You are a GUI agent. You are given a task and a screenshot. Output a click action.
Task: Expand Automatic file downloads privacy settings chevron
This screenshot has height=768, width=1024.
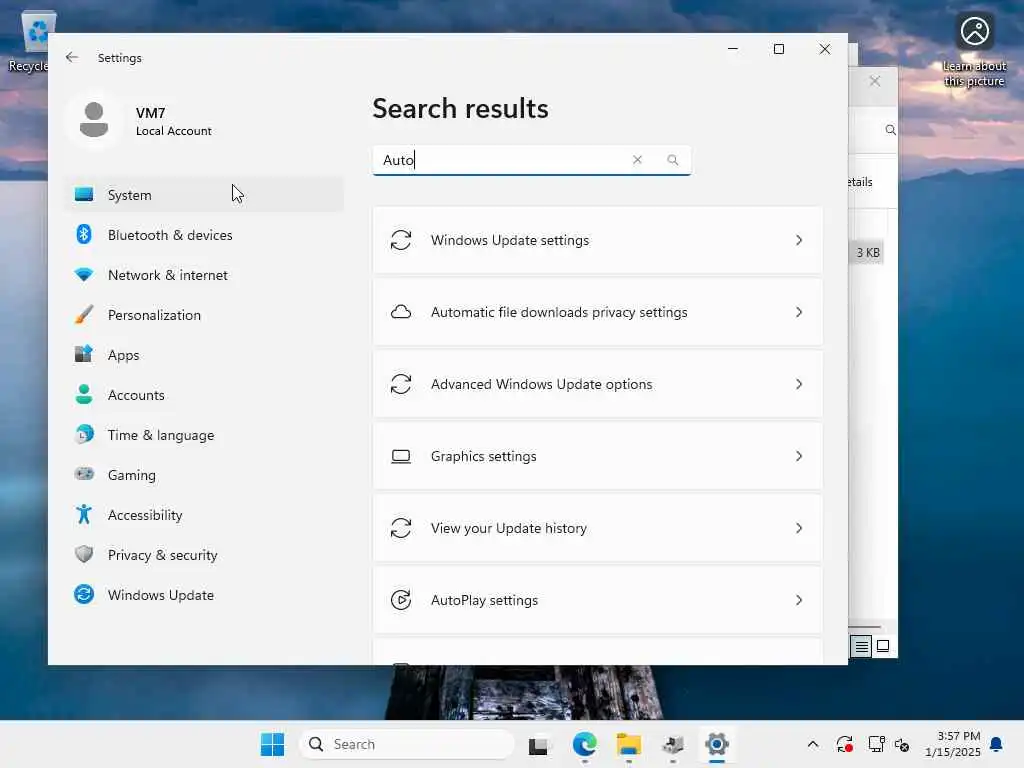coord(799,312)
